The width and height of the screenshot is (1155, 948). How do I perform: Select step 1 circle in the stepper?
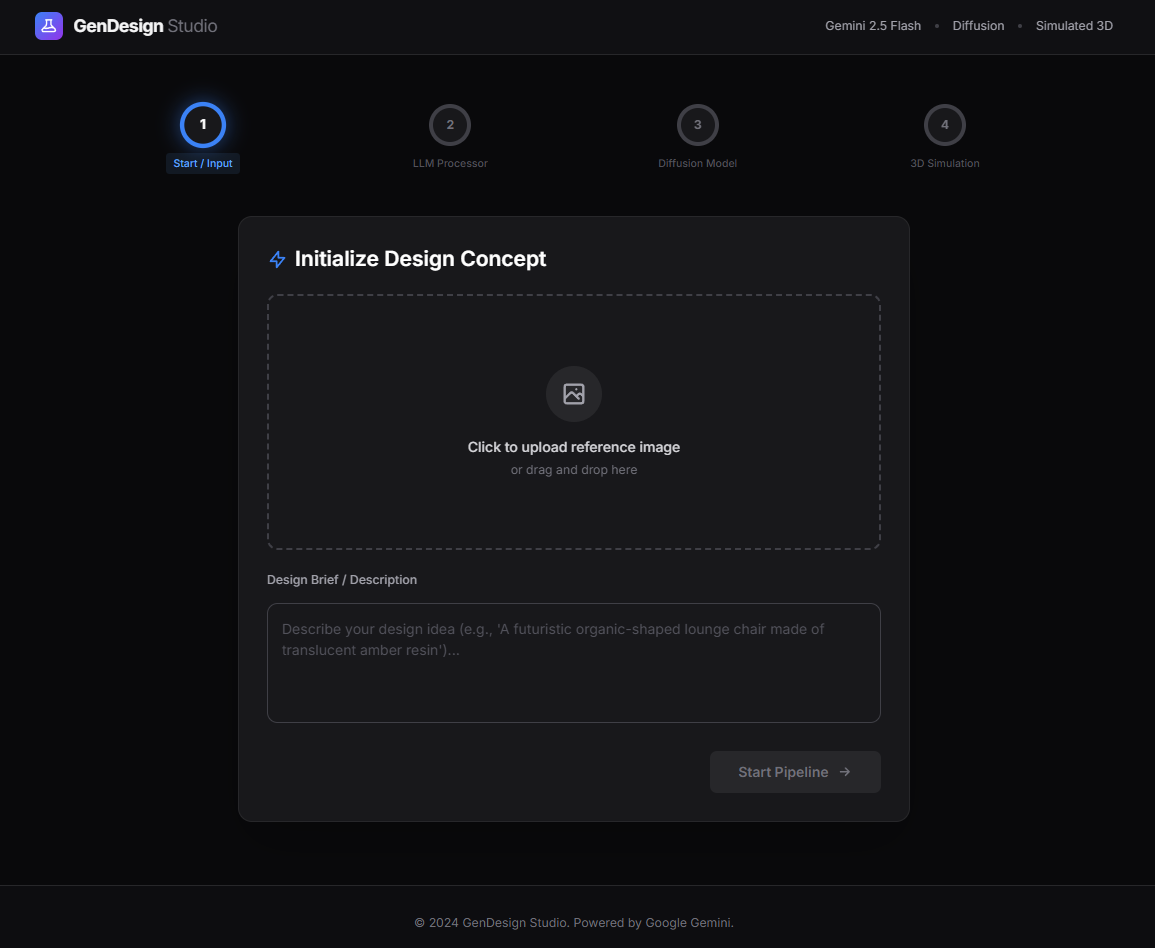(x=203, y=125)
